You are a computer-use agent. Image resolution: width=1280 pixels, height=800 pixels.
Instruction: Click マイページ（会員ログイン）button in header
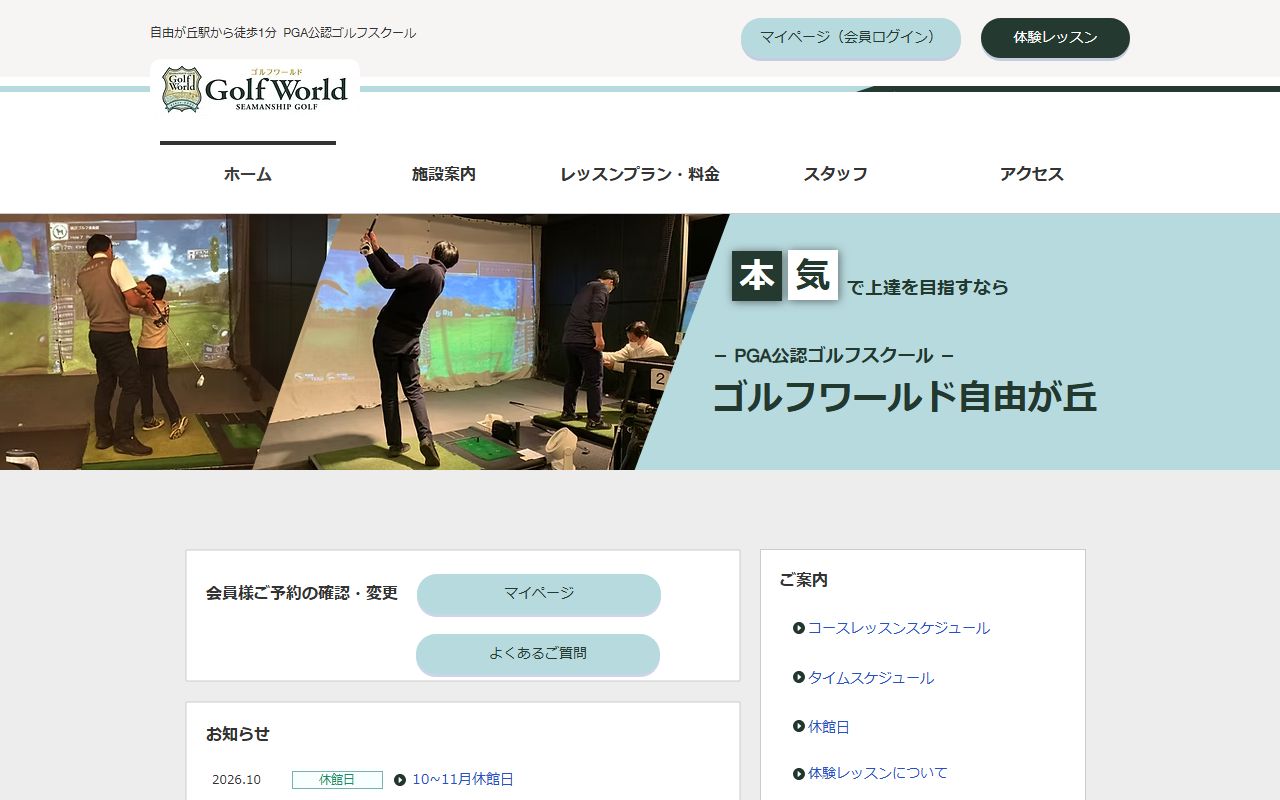click(851, 38)
